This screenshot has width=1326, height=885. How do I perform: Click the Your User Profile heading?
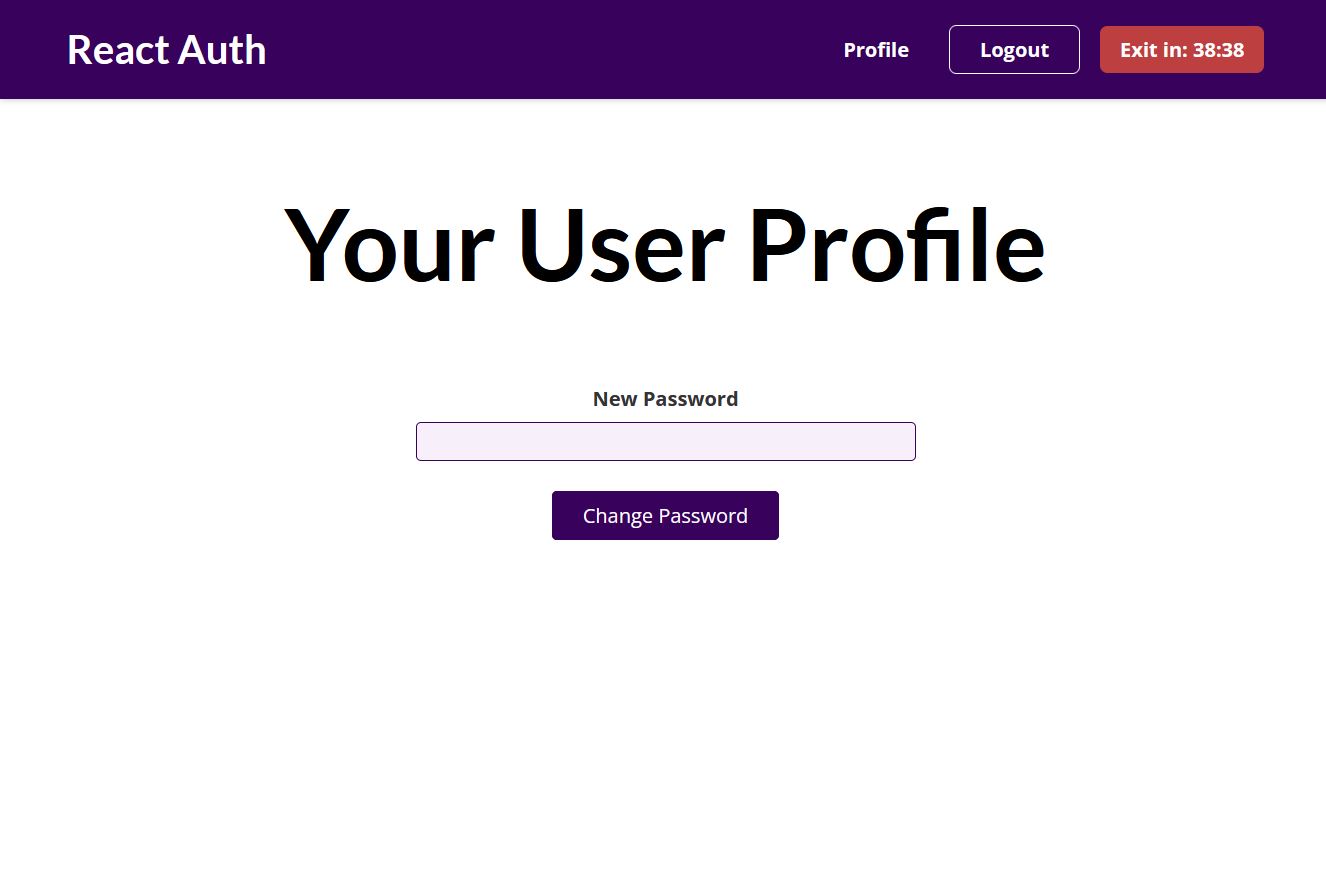tap(665, 243)
